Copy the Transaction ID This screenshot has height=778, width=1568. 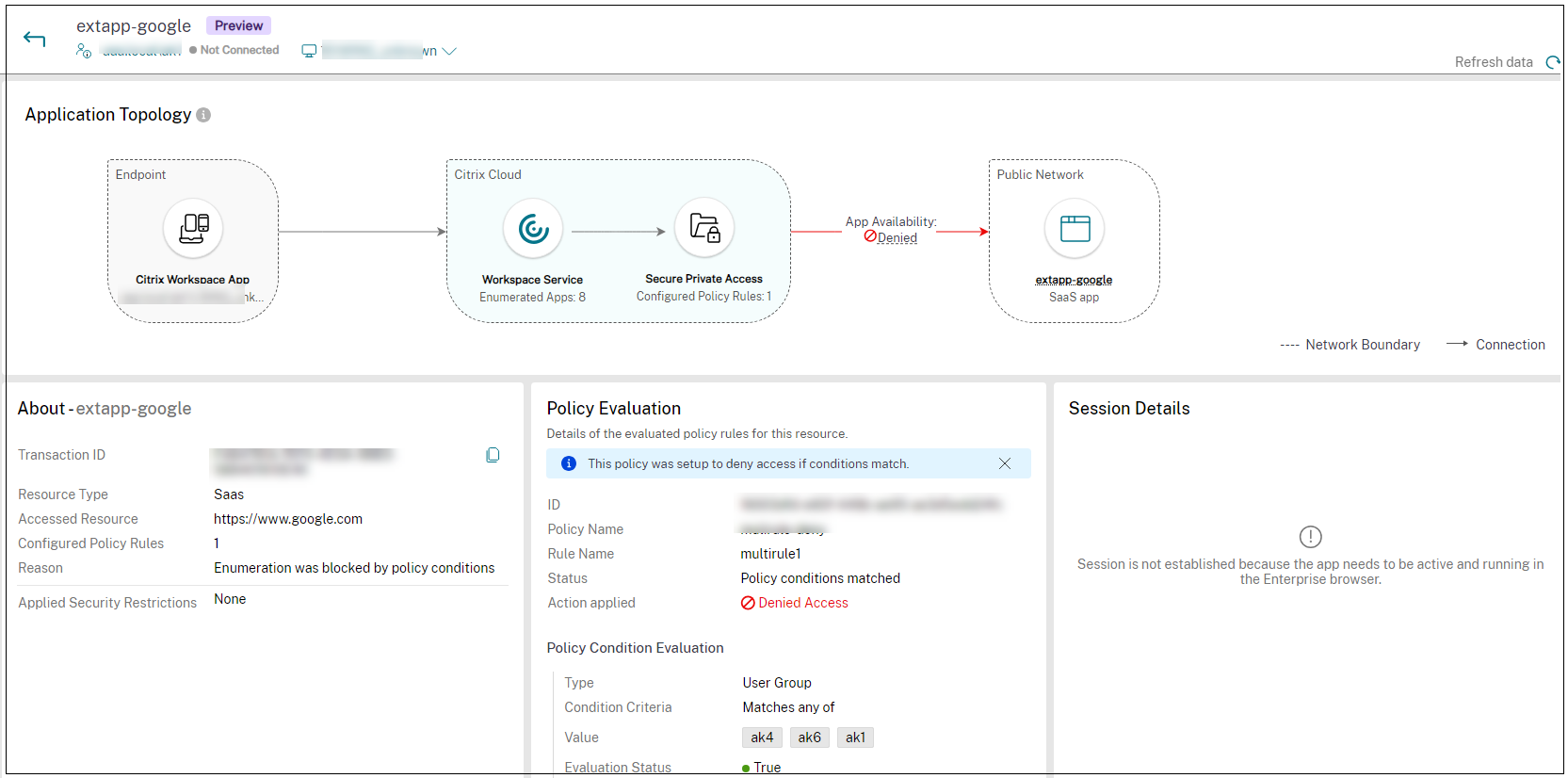click(x=493, y=455)
